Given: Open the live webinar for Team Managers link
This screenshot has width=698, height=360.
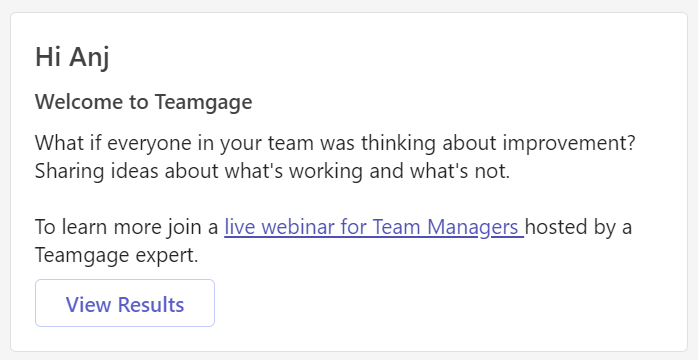Looking at the screenshot, I should tap(374, 227).
